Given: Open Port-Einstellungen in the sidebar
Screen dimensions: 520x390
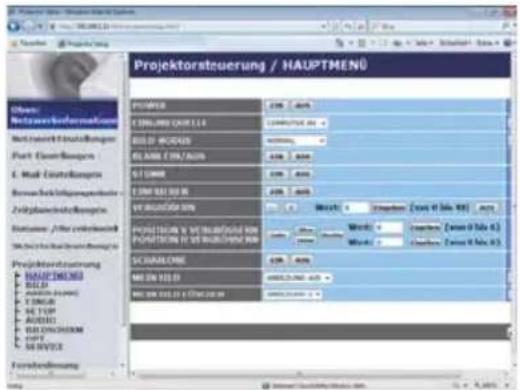Looking at the screenshot, I should tap(53, 156).
